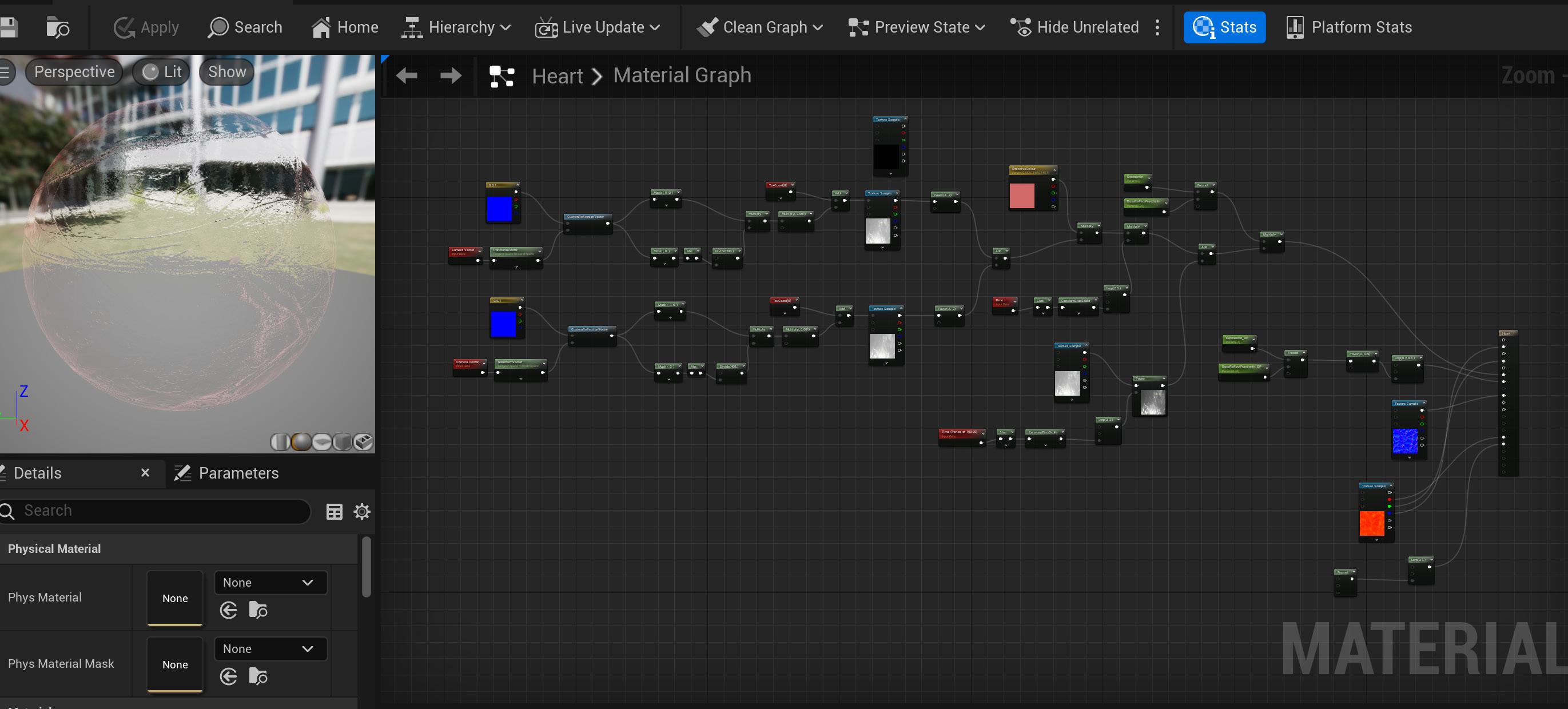This screenshot has width=1568, height=709.
Task: Open Details panel settings gear
Action: (x=362, y=512)
